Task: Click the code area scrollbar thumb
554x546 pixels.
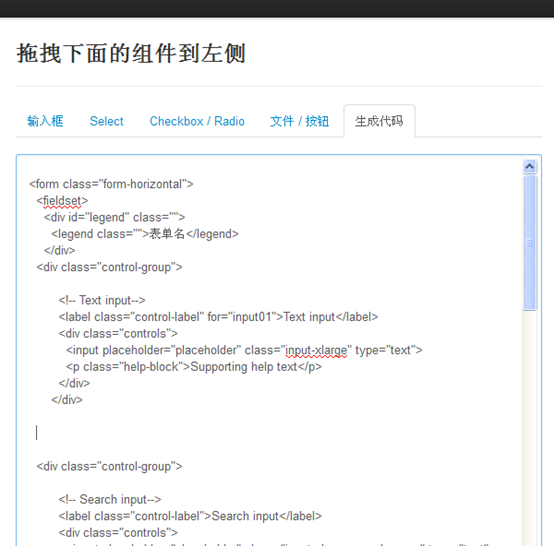Action: pos(529,243)
